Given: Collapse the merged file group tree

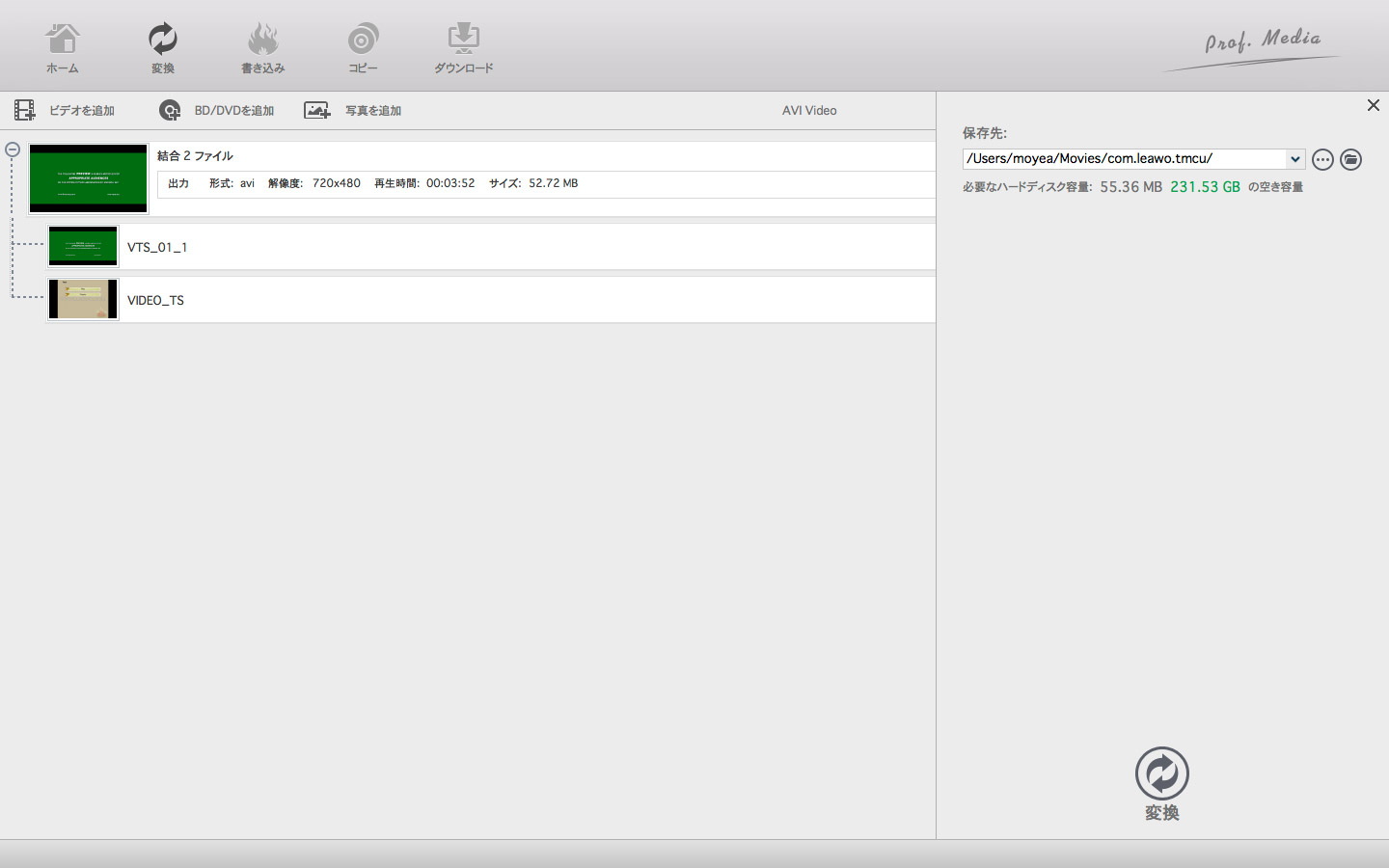Looking at the screenshot, I should [13, 149].
